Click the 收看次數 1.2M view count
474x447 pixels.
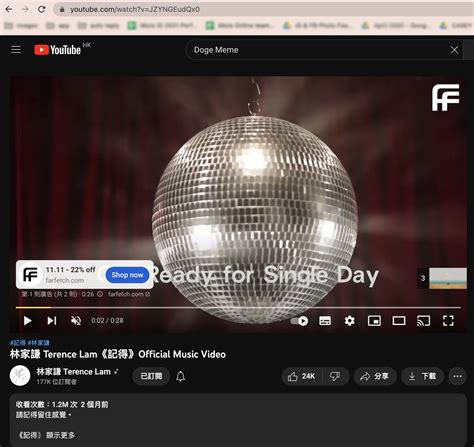coord(47,404)
